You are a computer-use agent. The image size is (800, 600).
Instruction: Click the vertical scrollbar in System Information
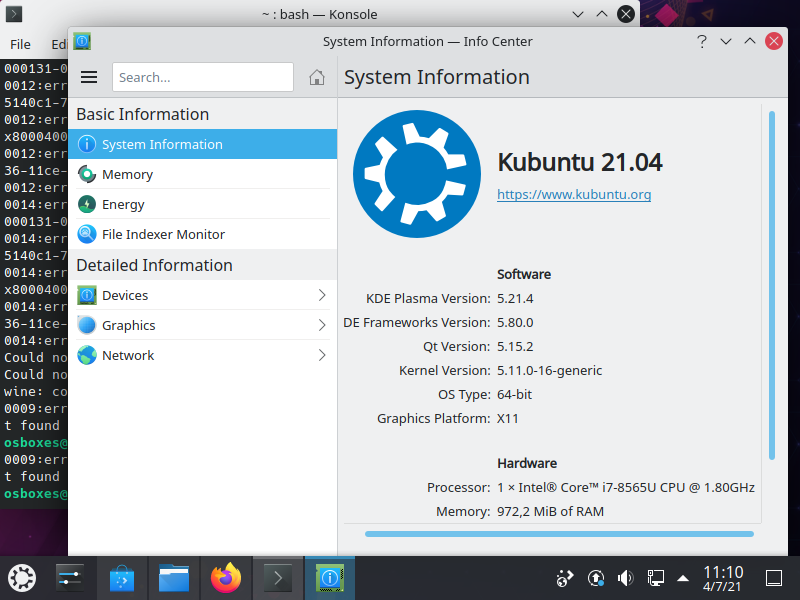coord(771,285)
